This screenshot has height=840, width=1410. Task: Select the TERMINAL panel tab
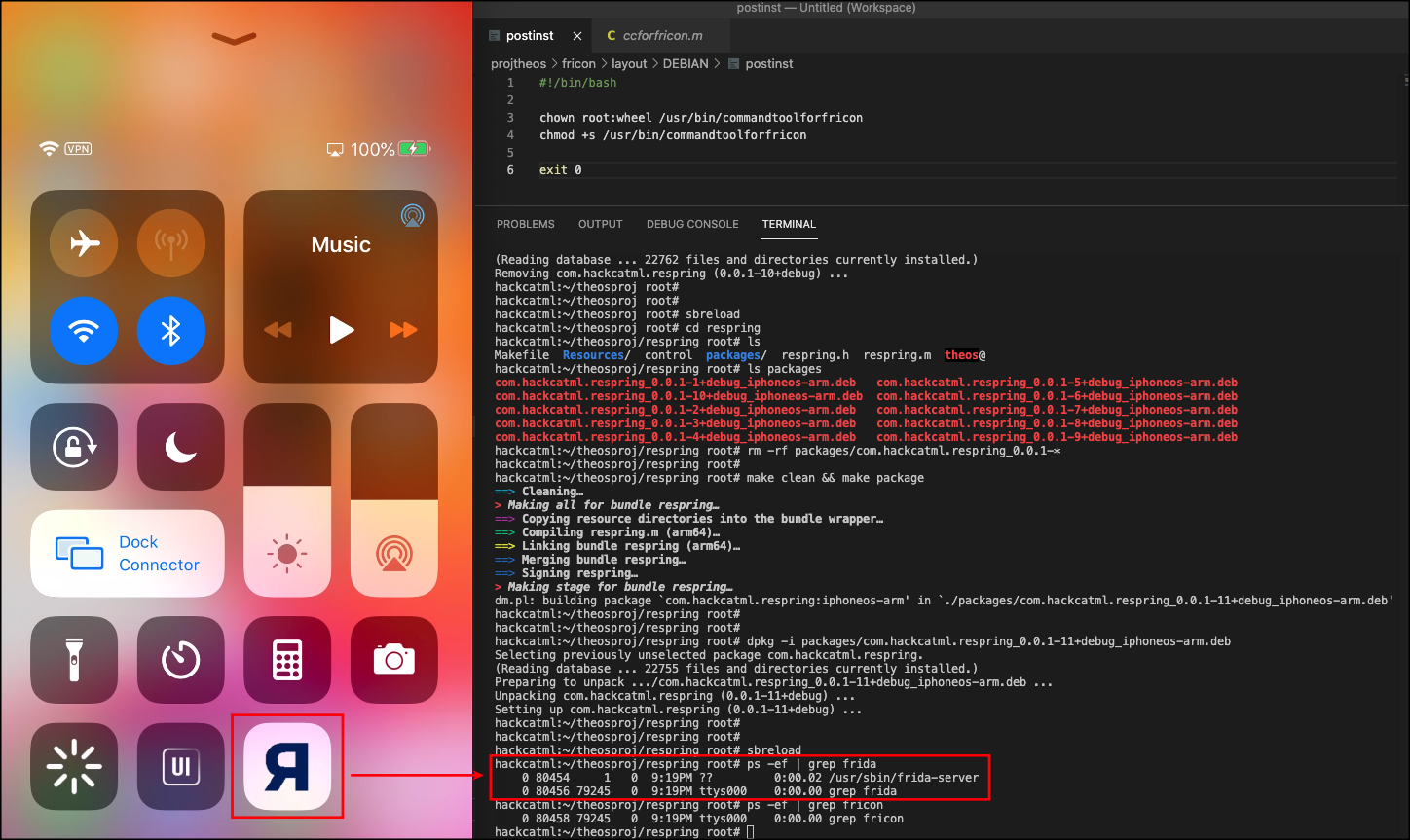tap(789, 224)
